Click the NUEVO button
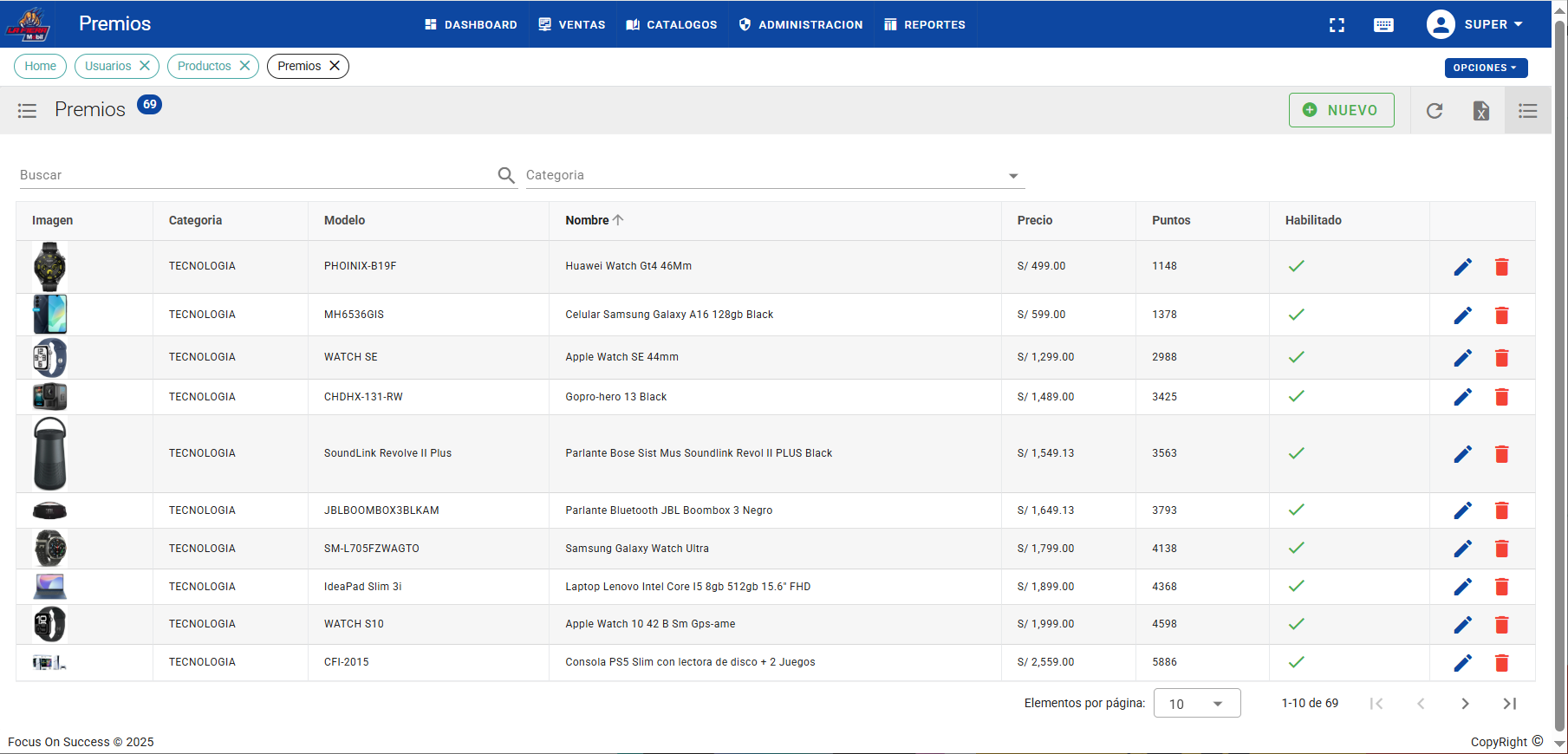The image size is (1568, 754). [1341, 110]
